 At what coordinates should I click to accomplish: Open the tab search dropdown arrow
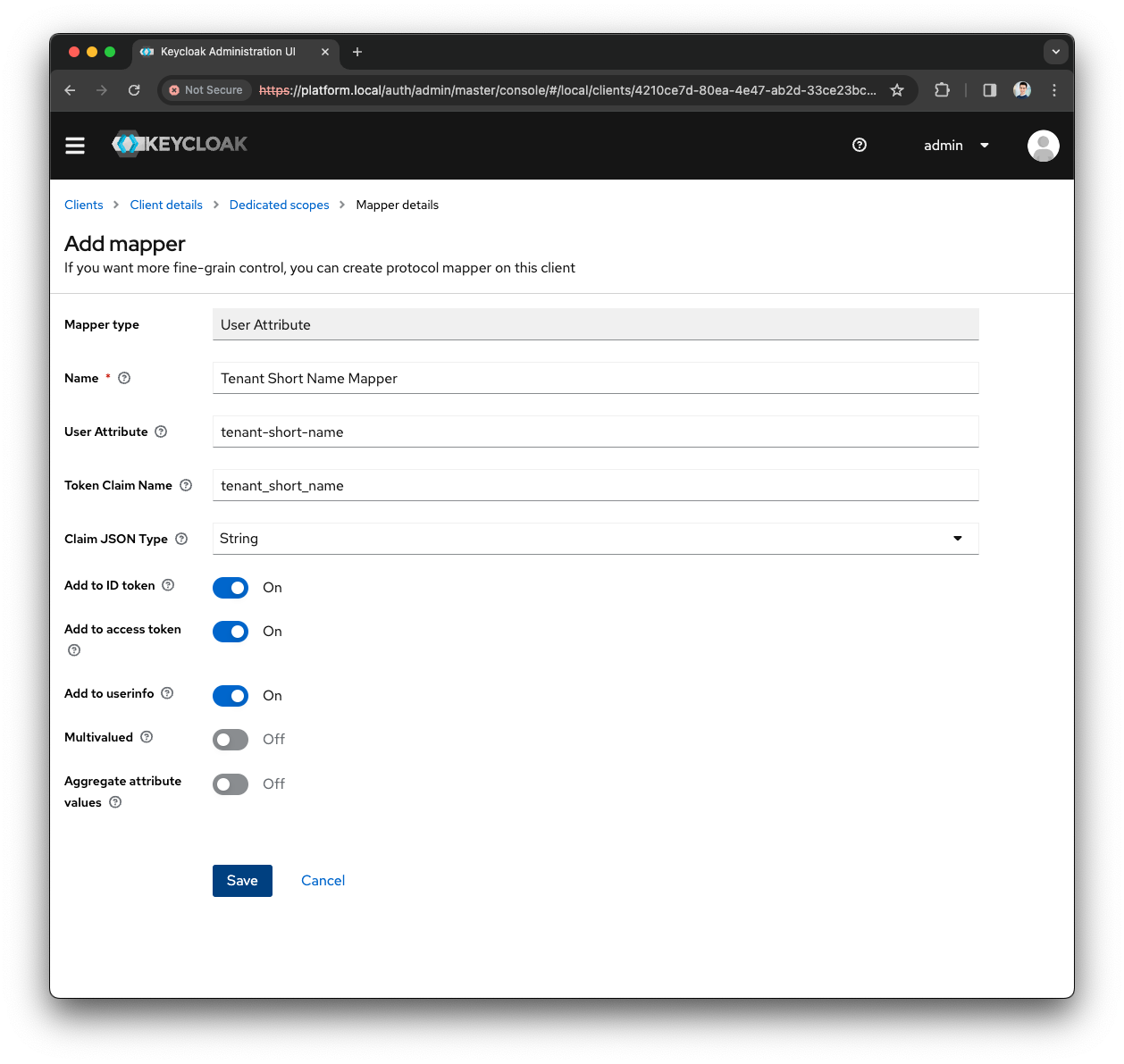pyautogui.click(x=1056, y=52)
